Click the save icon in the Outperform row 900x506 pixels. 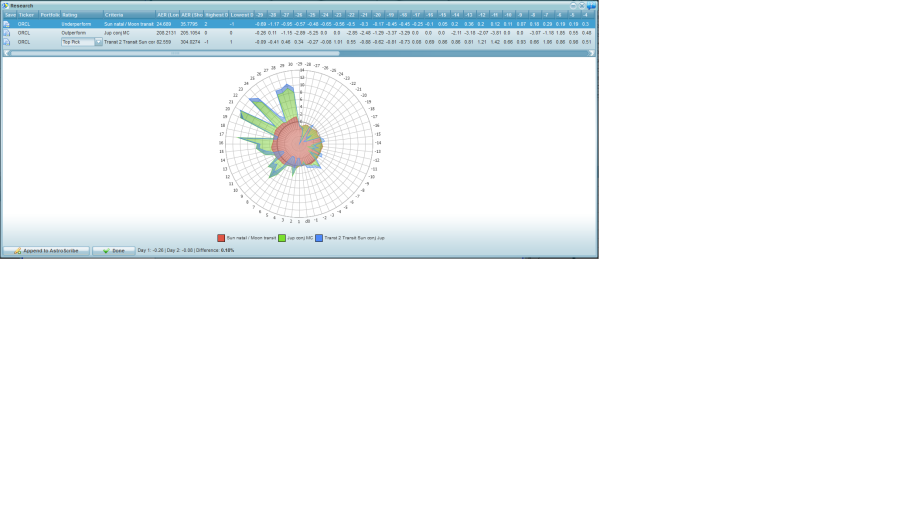click(7, 33)
